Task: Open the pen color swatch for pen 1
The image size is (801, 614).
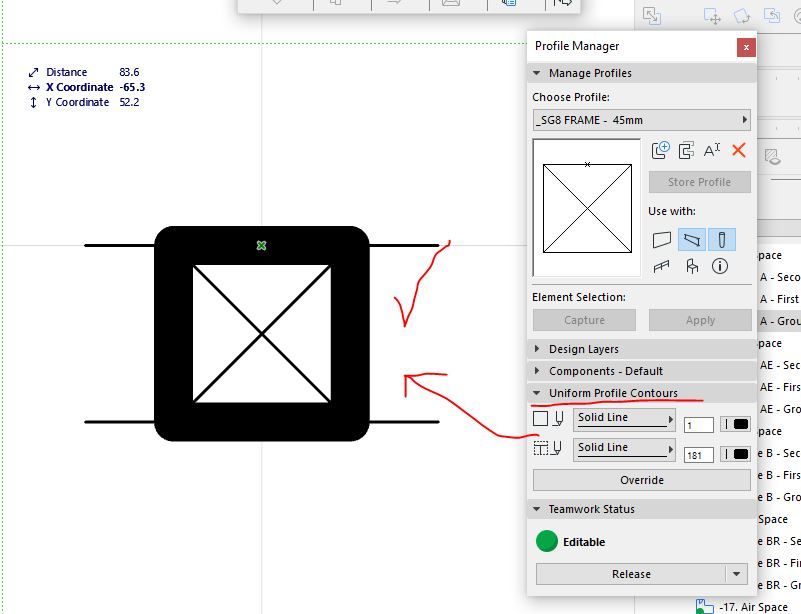Action: tap(736, 424)
